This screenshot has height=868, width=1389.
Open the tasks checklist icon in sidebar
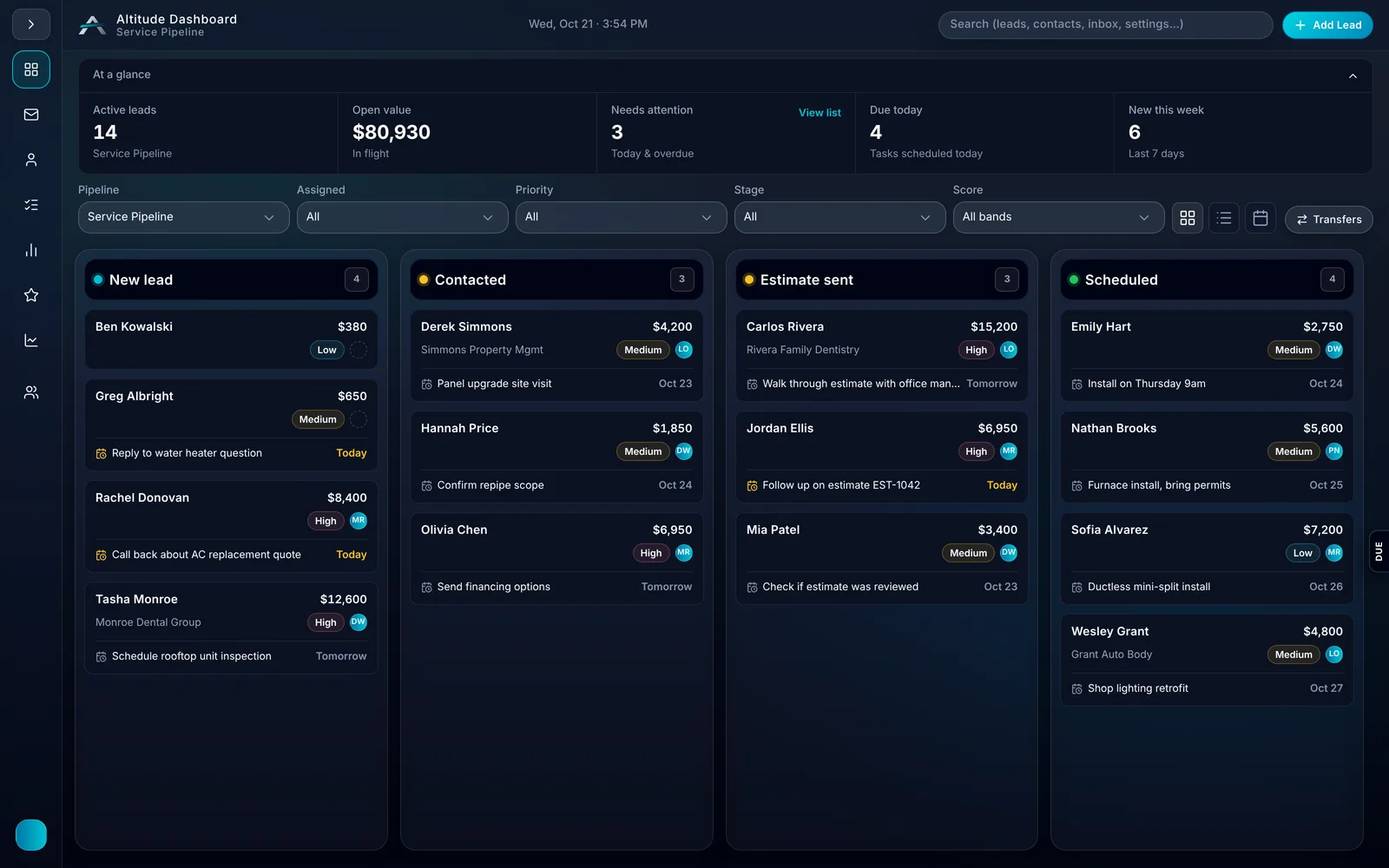click(31, 205)
